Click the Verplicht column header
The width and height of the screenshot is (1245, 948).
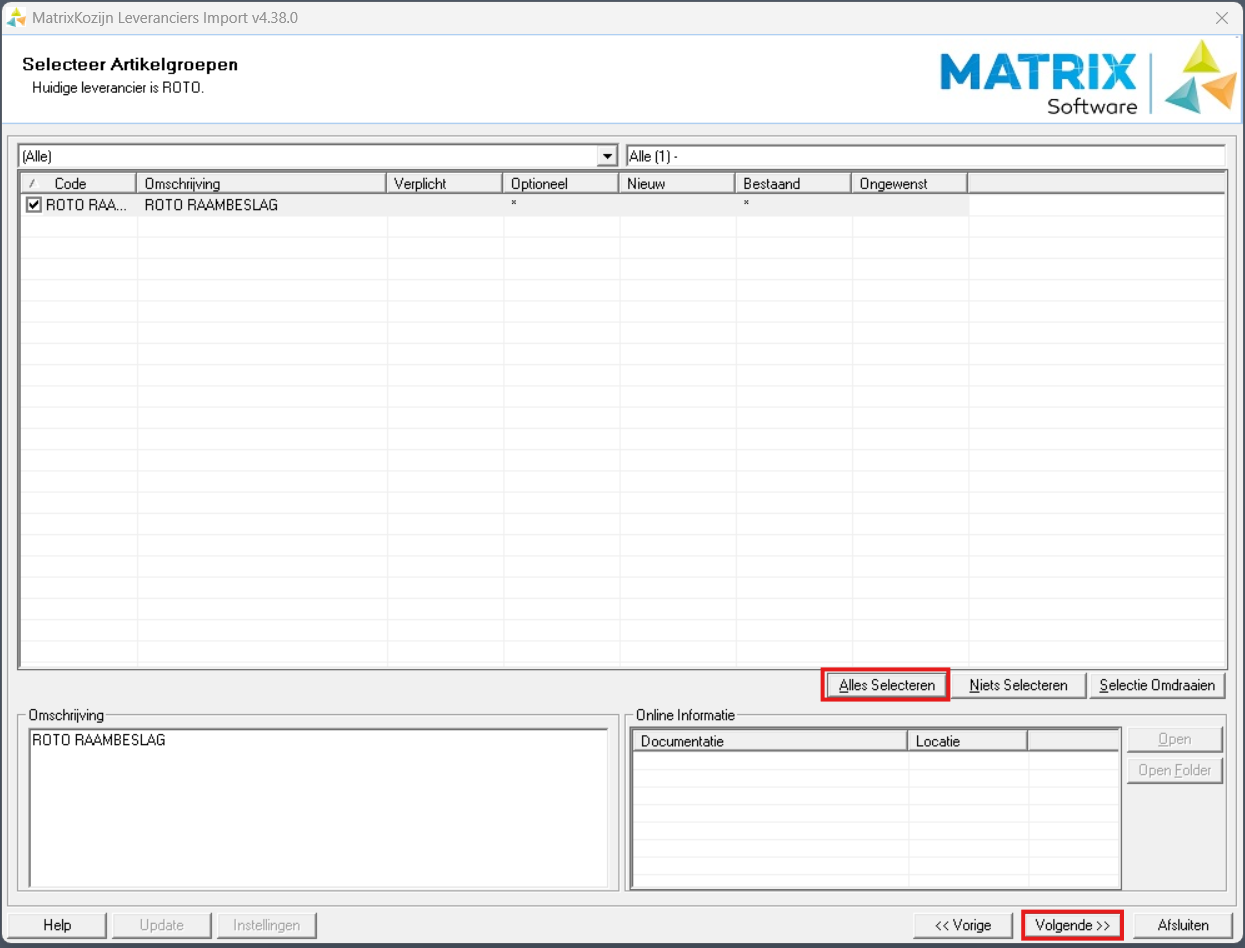pyautogui.click(x=444, y=183)
